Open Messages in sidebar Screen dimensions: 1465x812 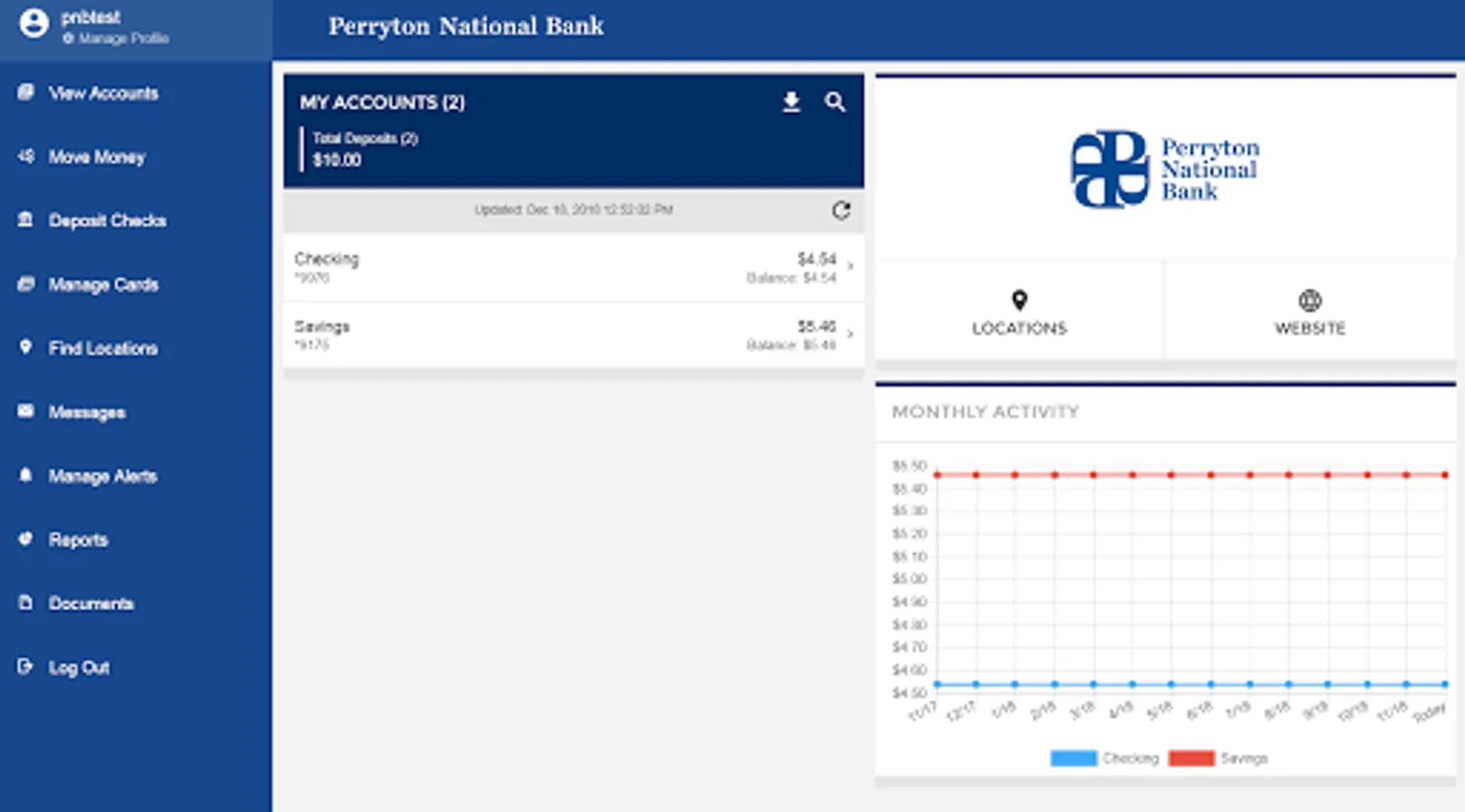(x=87, y=412)
